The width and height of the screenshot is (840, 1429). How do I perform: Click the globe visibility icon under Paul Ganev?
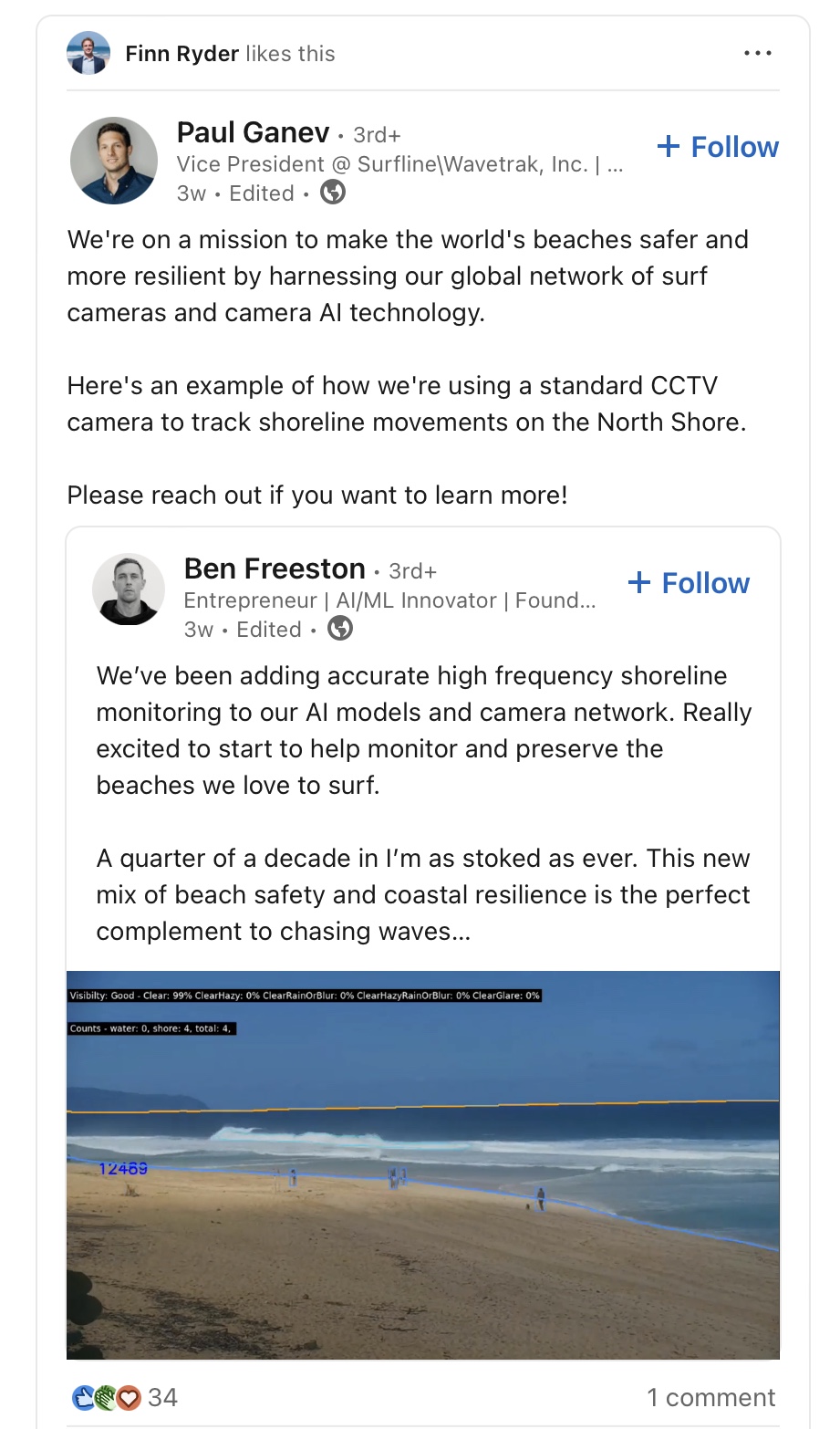tap(333, 193)
